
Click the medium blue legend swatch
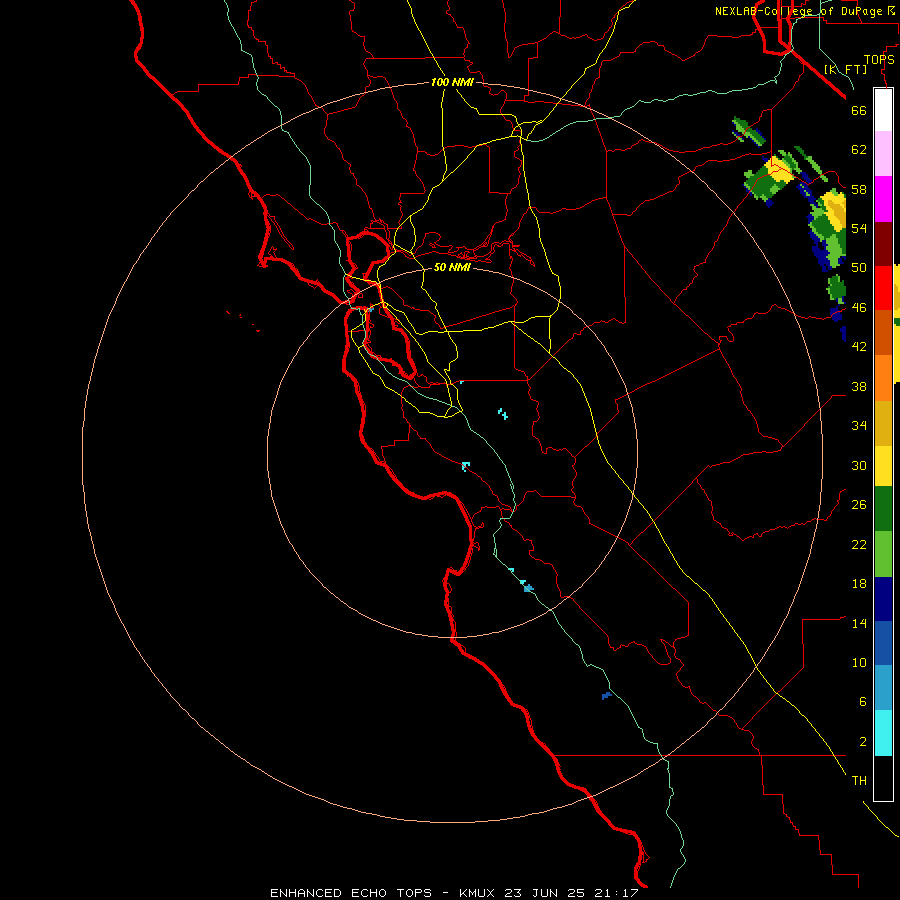coord(883,643)
